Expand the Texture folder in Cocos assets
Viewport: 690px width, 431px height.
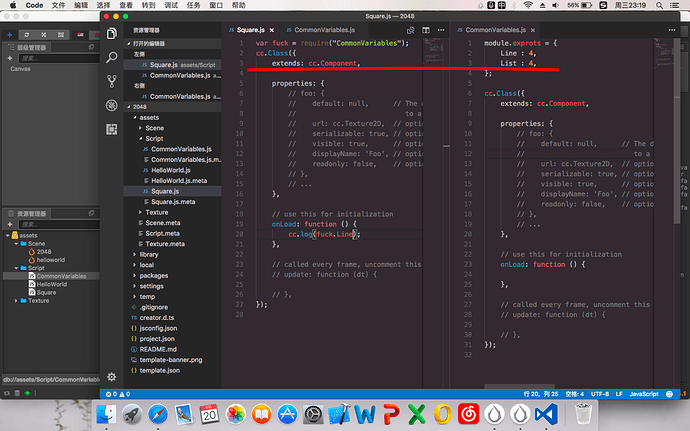point(18,300)
